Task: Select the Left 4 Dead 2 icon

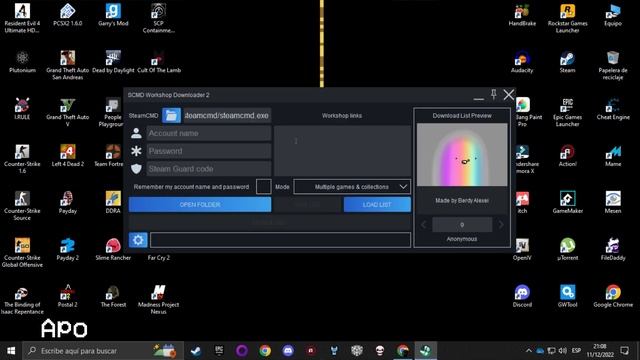Action: click(x=67, y=155)
